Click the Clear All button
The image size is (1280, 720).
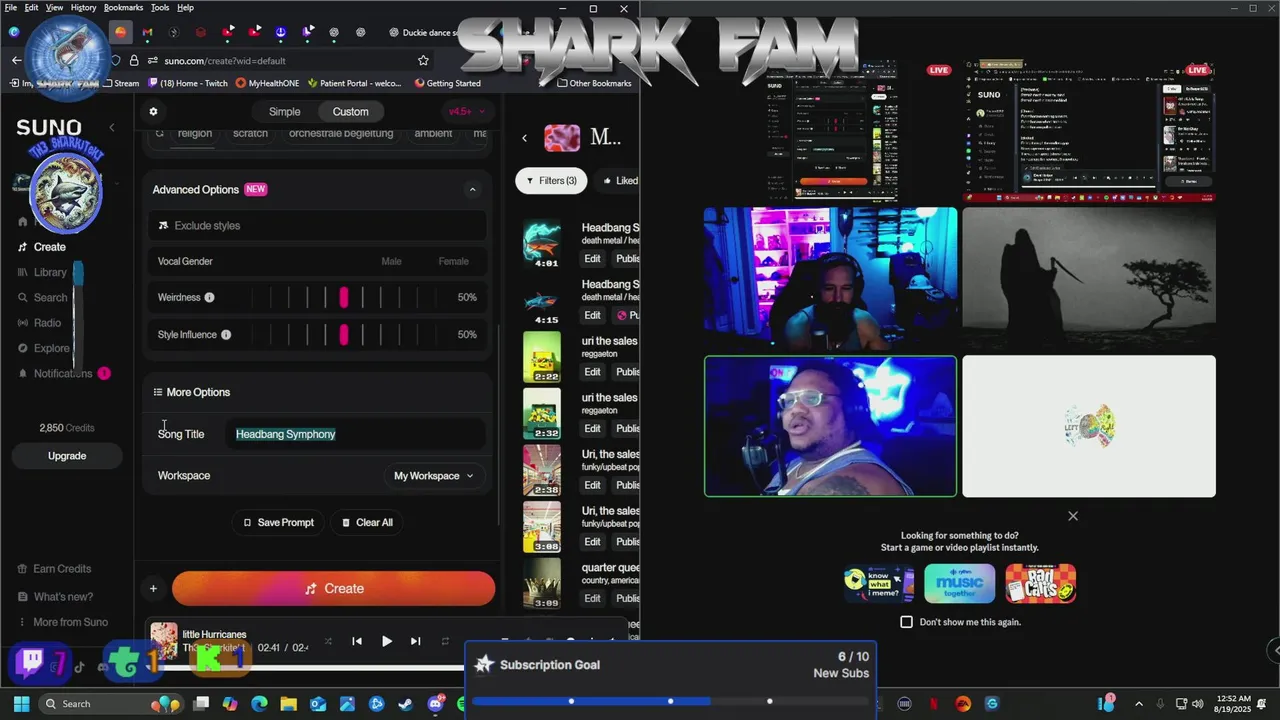tap(367, 522)
